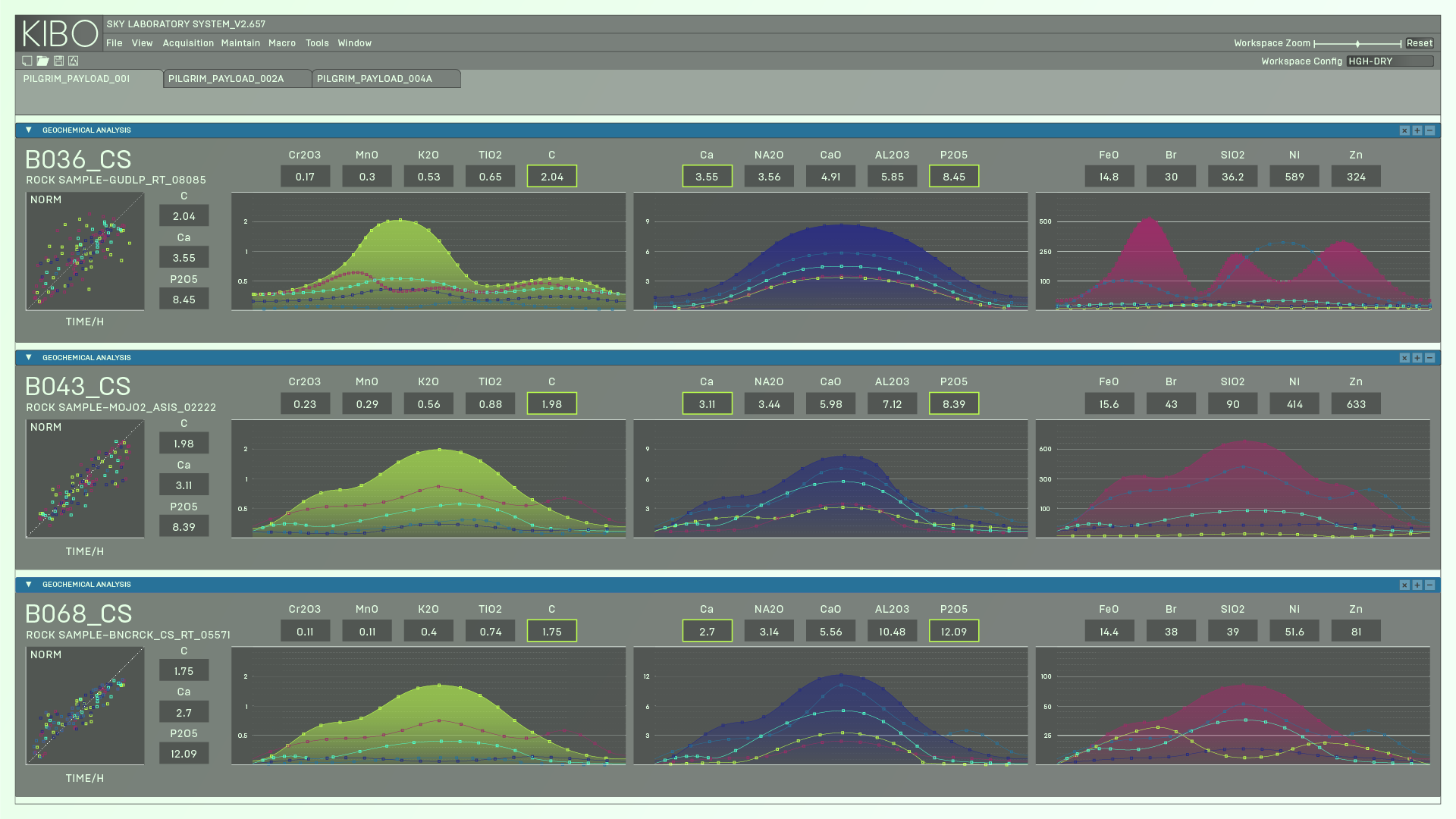Screen dimensions: 1456x819
Task: Click the green area chart in B036_CS
Action: point(428,251)
